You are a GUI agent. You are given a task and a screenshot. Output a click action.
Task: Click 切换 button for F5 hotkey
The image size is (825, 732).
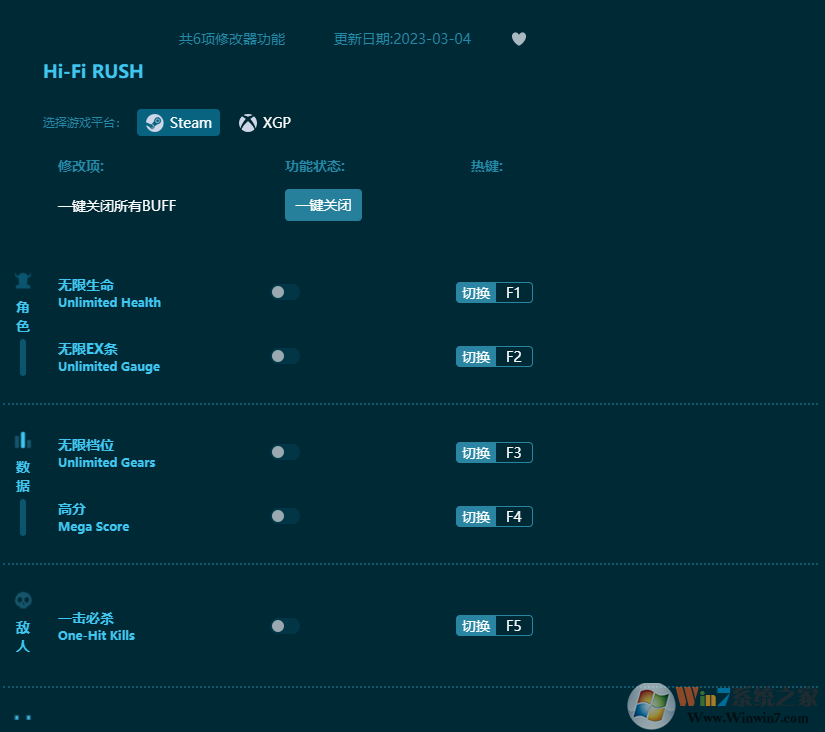pyautogui.click(x=476, y=626)
